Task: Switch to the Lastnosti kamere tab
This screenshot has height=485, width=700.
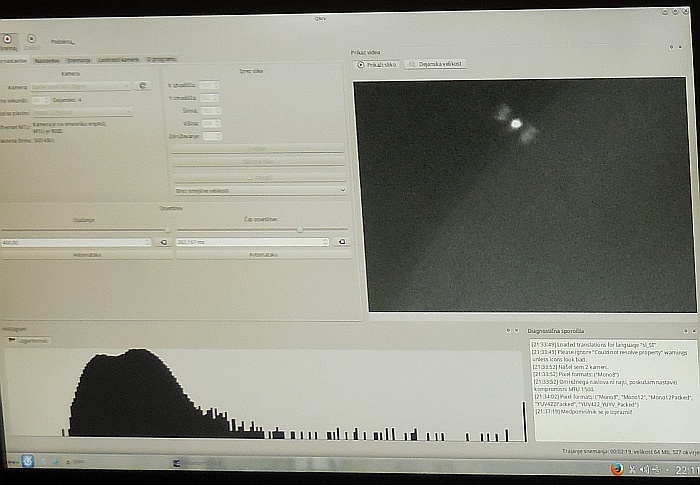Action: (118, 60)
